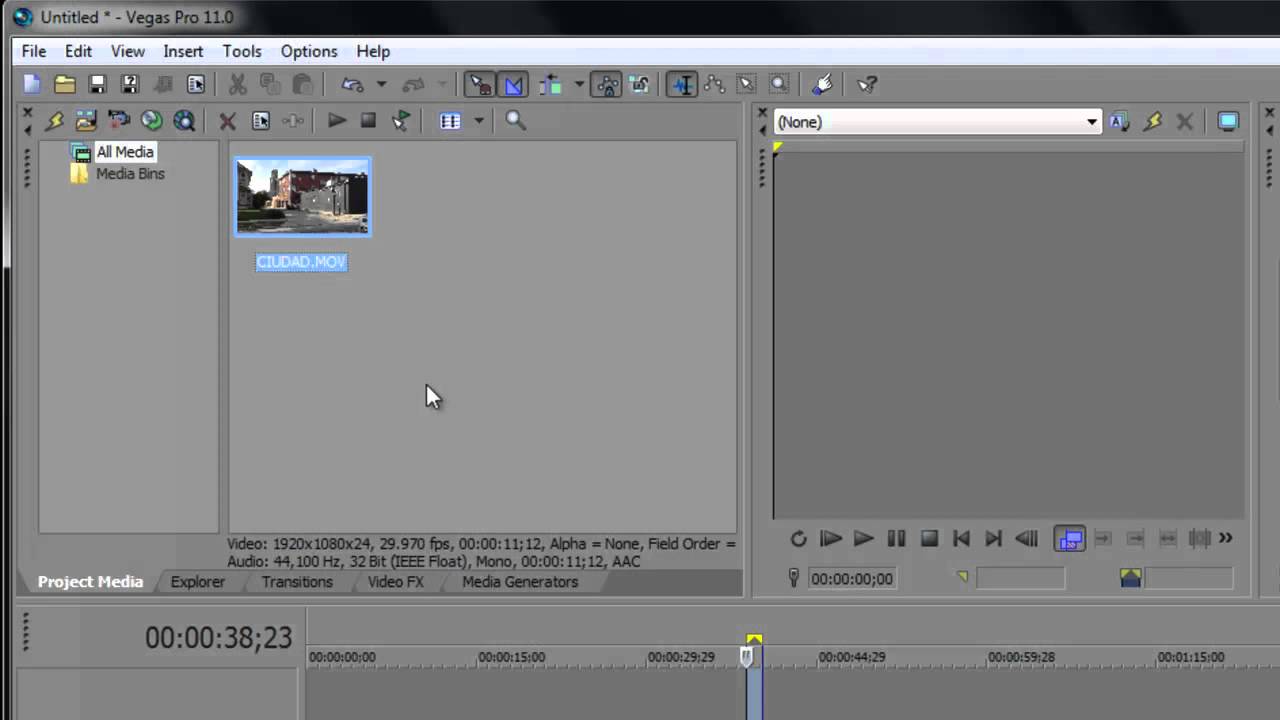Stop preview in Project Media toolbar

pyautogui.click(x=368, y=121)
